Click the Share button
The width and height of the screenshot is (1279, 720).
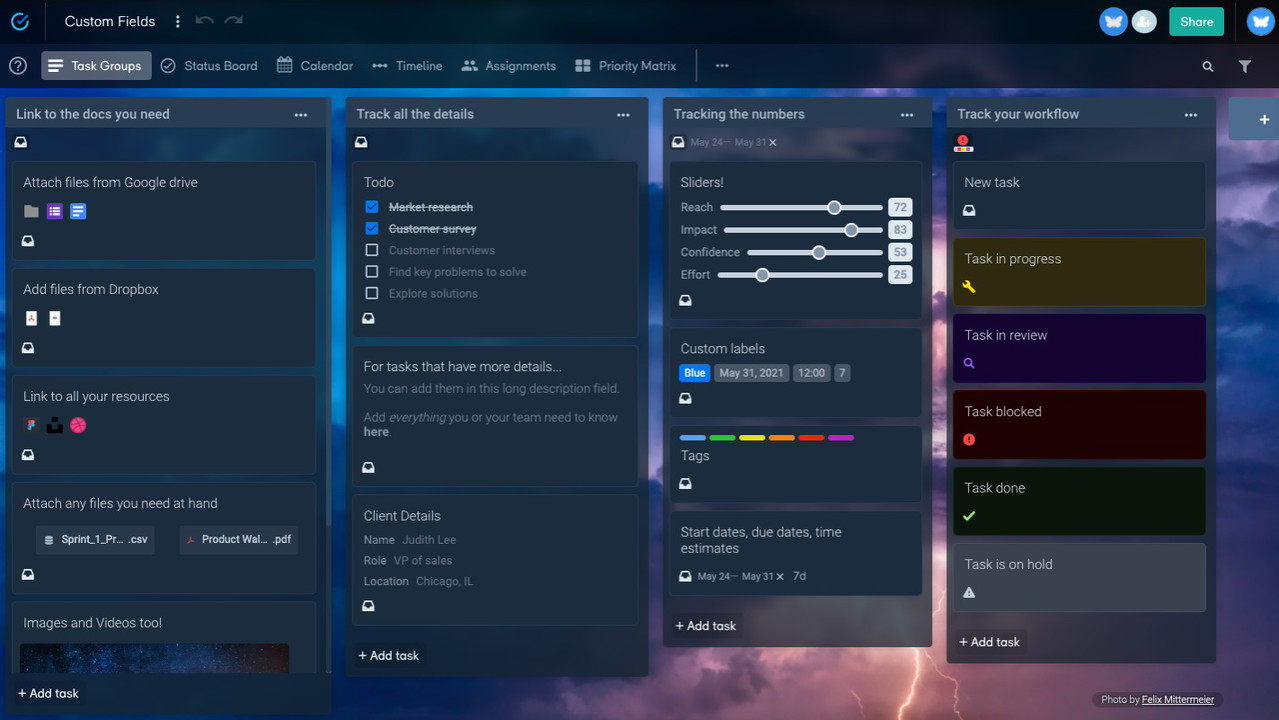pos(1196,21)
